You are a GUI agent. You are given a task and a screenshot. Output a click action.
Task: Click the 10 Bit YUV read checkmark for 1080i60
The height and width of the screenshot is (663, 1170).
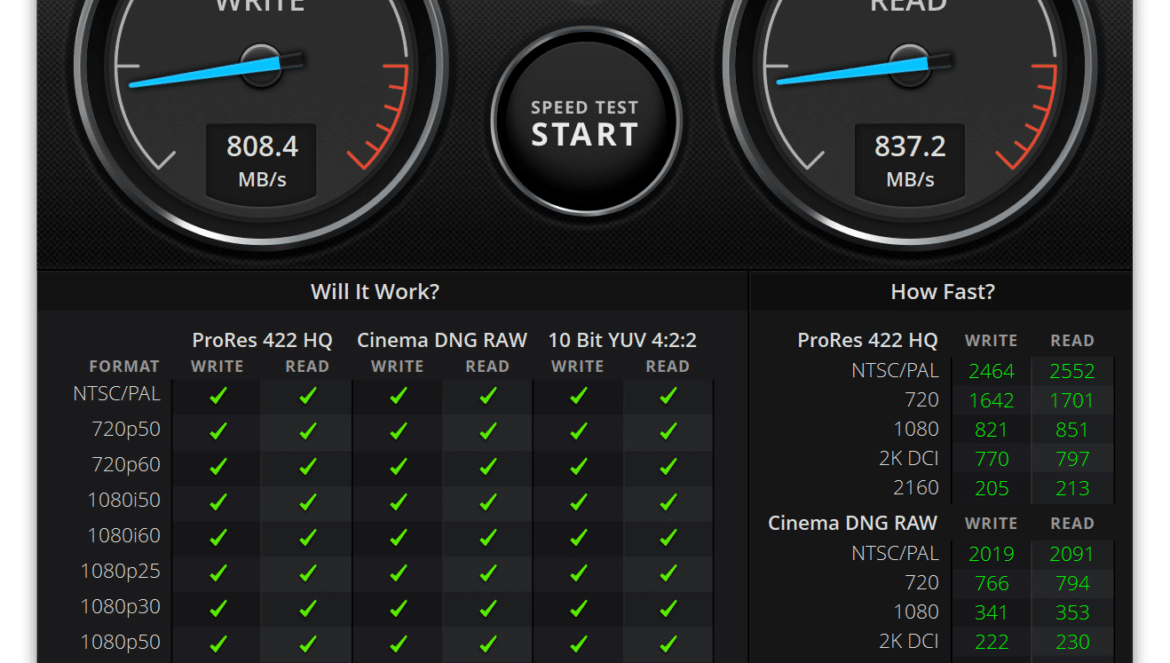coord(669,537)
